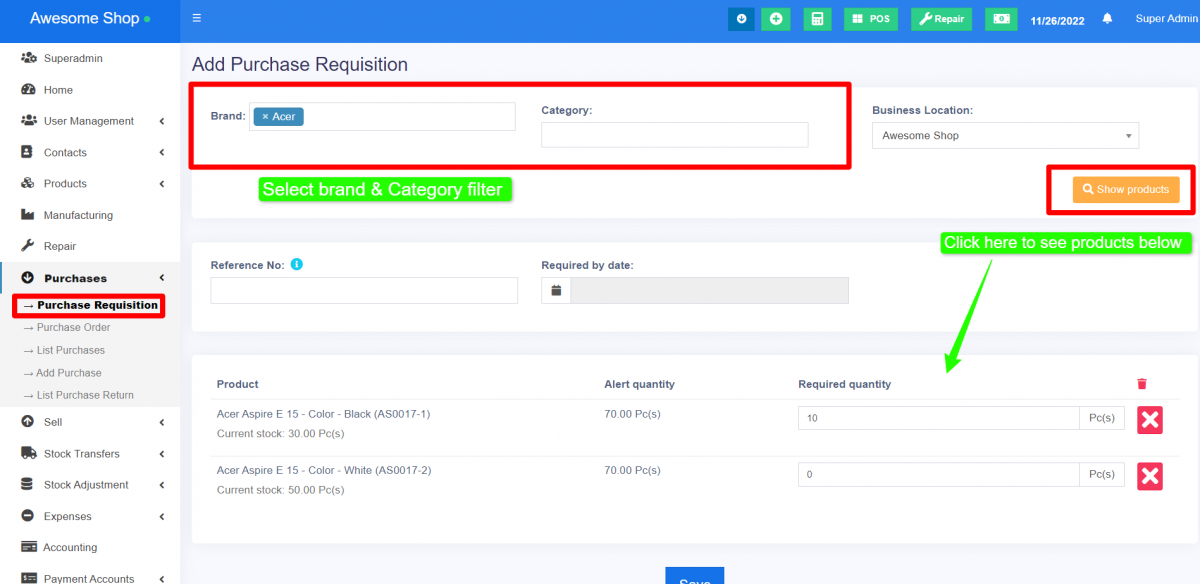Click the notification bell icon
Screen dimensions: 1200x584
(1107, 18)
